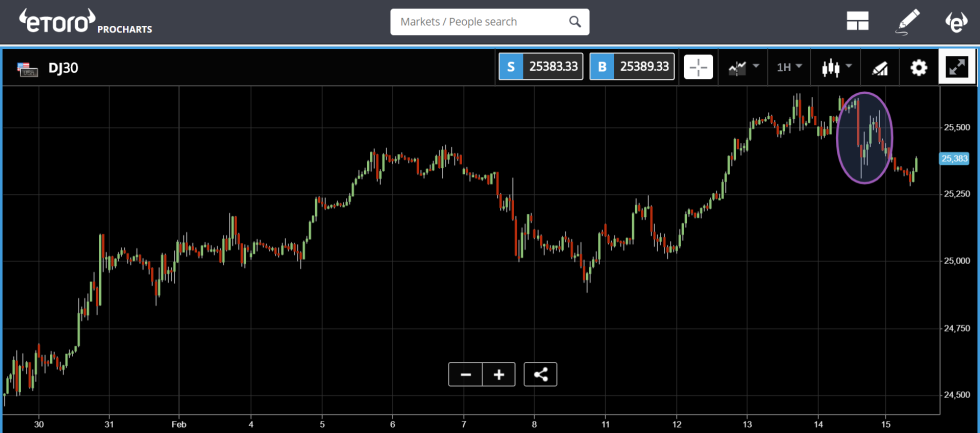Click the eToro ProCharts logo
980x433 pixels.
pyautogui.click(x=85, y=20)
